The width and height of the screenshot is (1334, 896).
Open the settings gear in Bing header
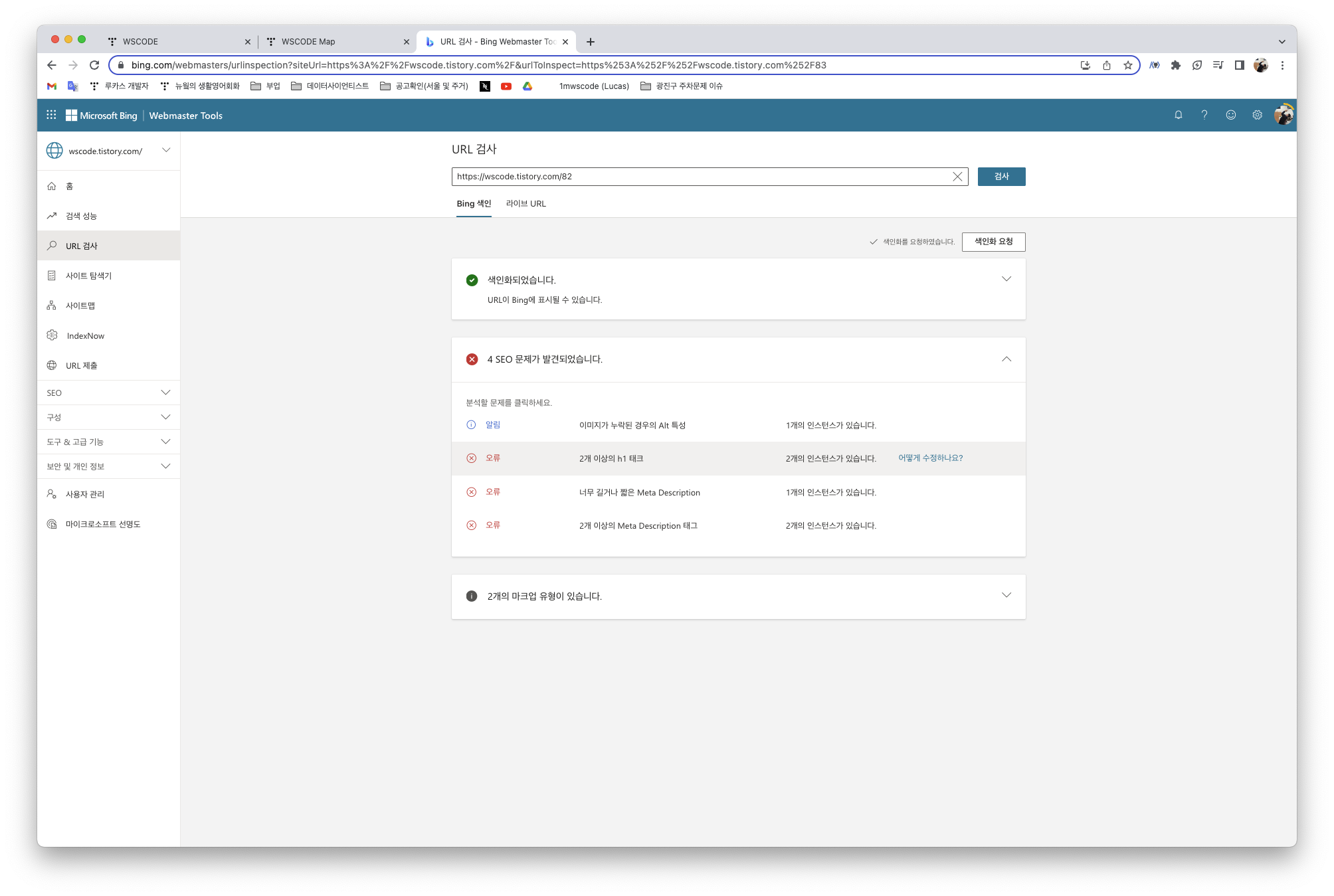coord(1257,115)
